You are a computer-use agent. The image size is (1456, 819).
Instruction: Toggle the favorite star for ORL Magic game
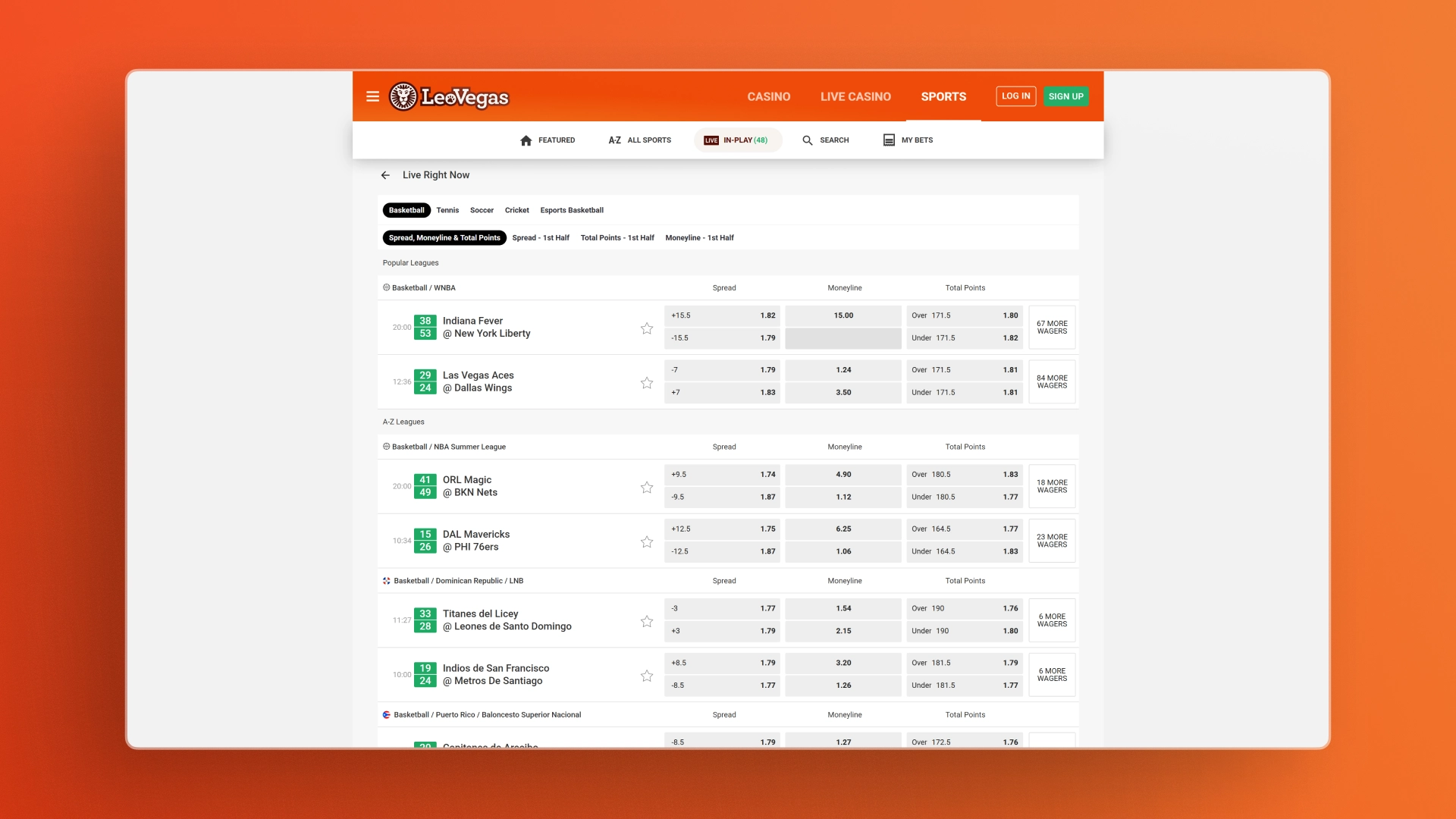pos(647,488)
